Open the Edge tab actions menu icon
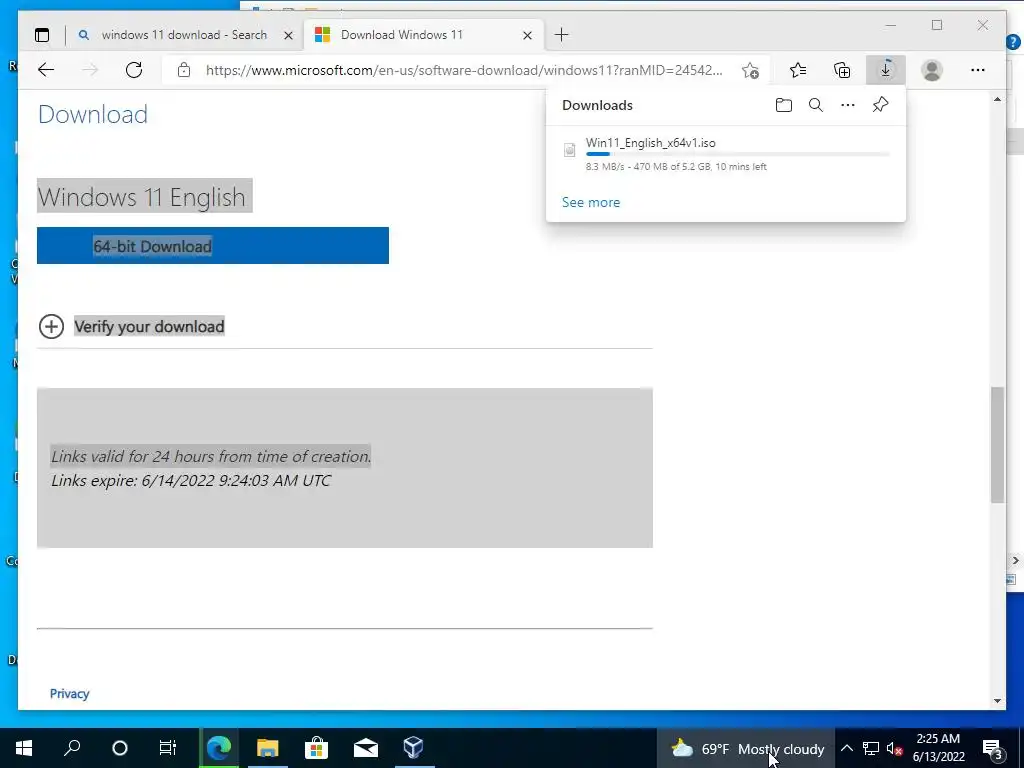This screenshot has width=1024, height=768. click(x=42, y=35)
